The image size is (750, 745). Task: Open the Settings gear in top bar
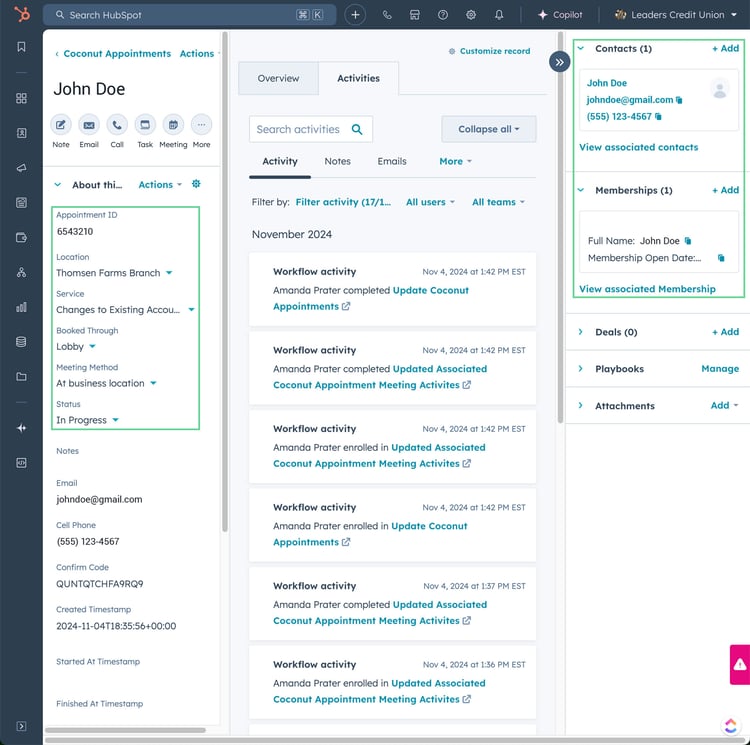(471, 15)
